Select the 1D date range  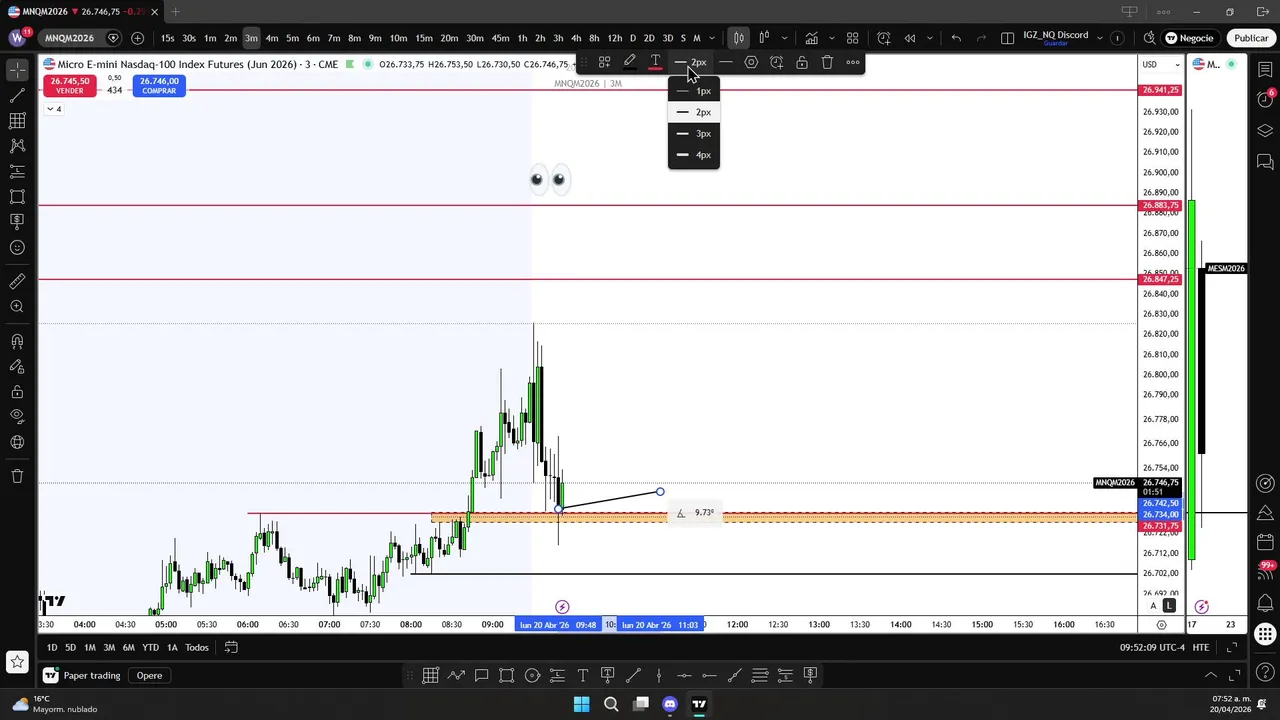pos(52,648)
